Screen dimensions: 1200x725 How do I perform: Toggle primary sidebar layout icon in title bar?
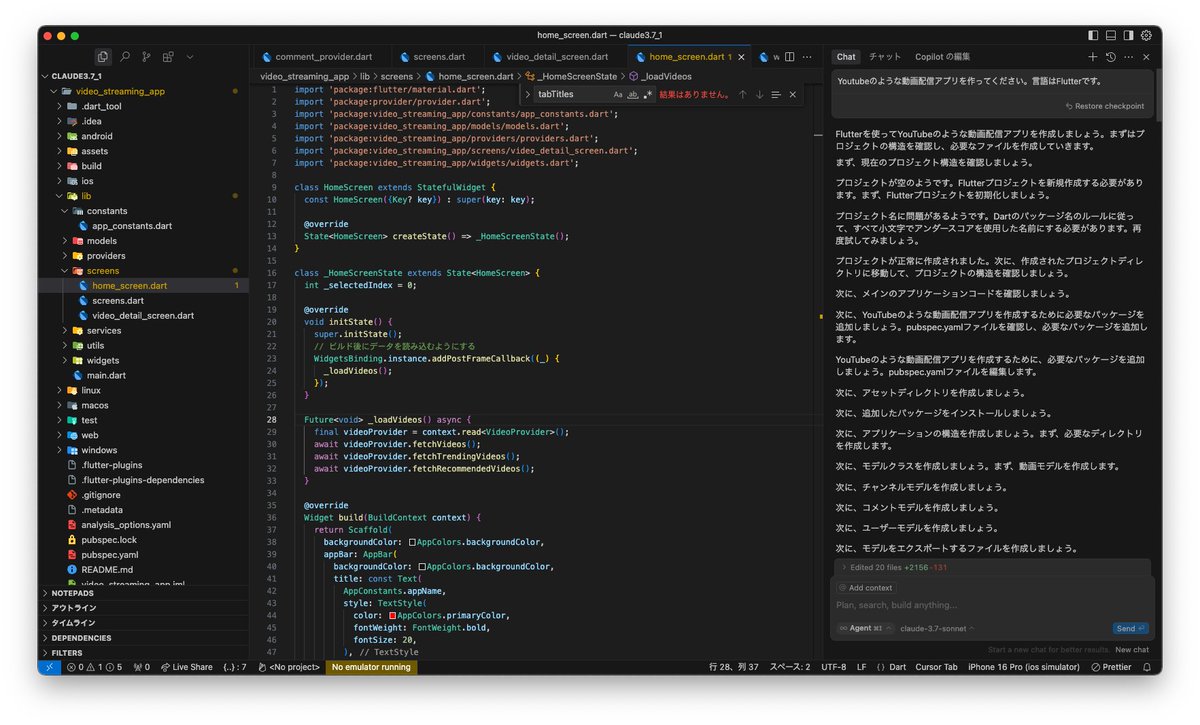[1092, 35]
